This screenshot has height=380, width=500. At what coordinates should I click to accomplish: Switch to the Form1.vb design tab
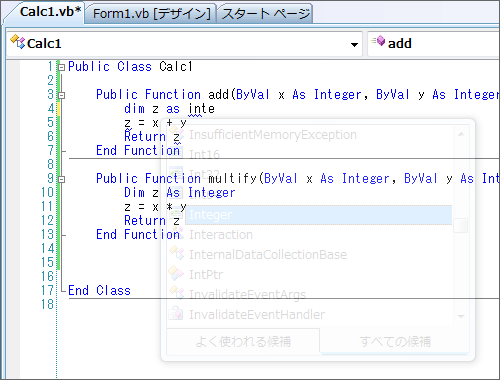click(151, 13)
